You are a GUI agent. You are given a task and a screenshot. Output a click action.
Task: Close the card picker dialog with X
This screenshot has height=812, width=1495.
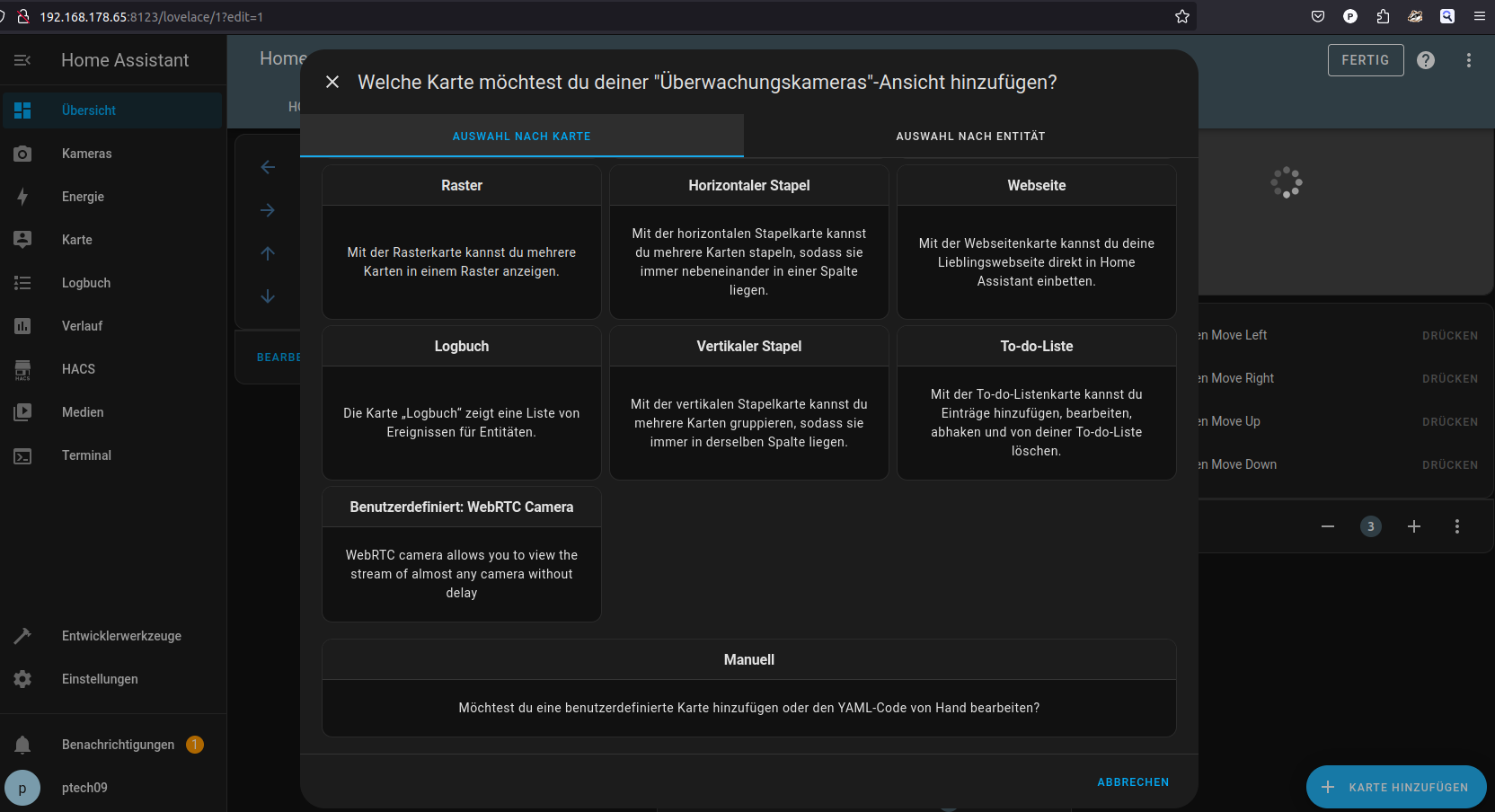click(x=332, y=82)
